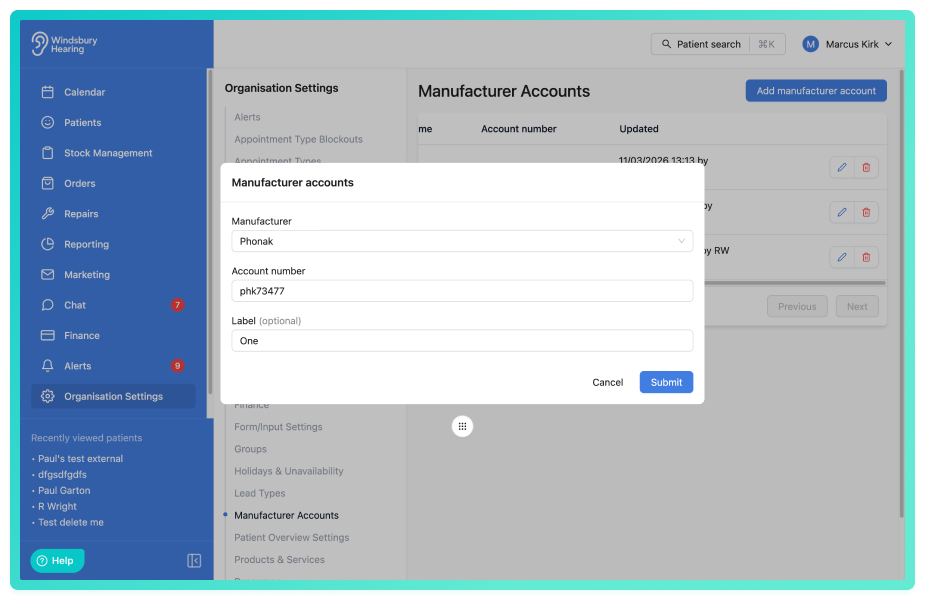Open the Groups settings page
The width and height of the screenshot is (925, 600).
250,449
